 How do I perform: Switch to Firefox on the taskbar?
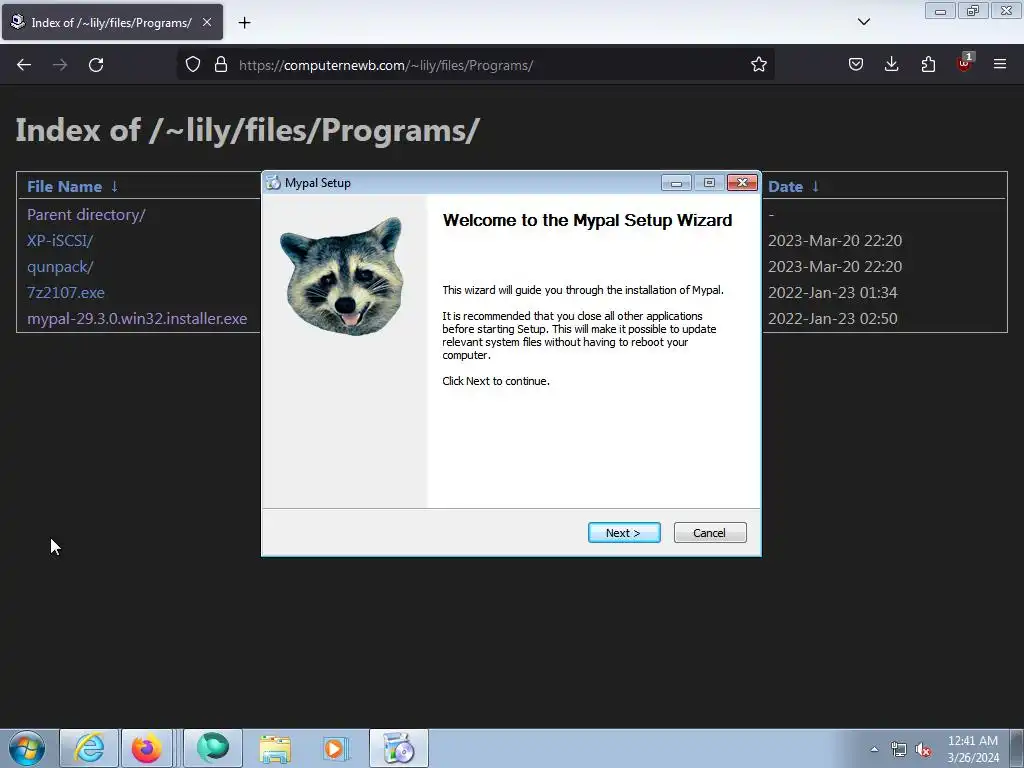click(147, 748)
